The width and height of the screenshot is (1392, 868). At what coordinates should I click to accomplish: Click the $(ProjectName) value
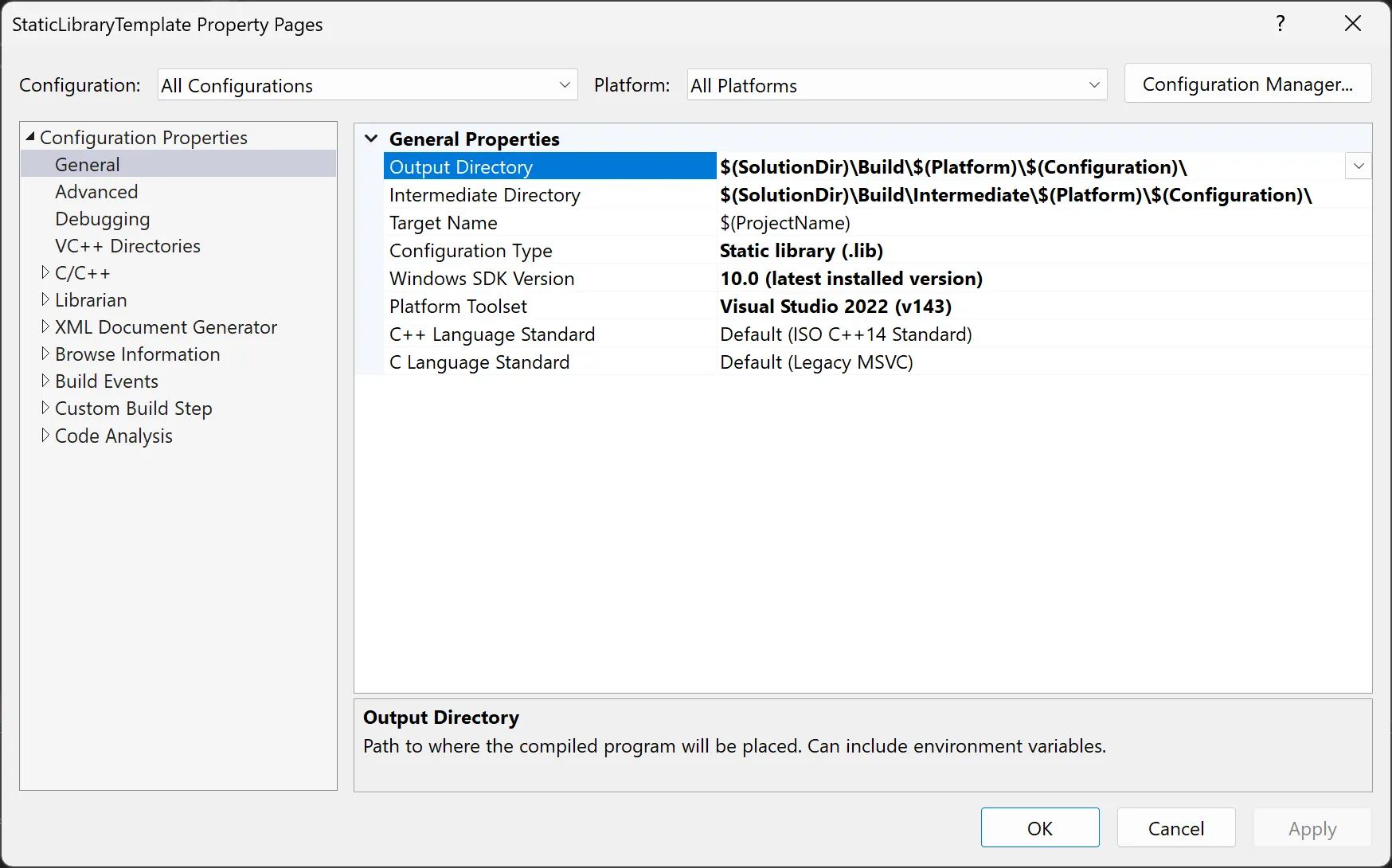[785, 223]
